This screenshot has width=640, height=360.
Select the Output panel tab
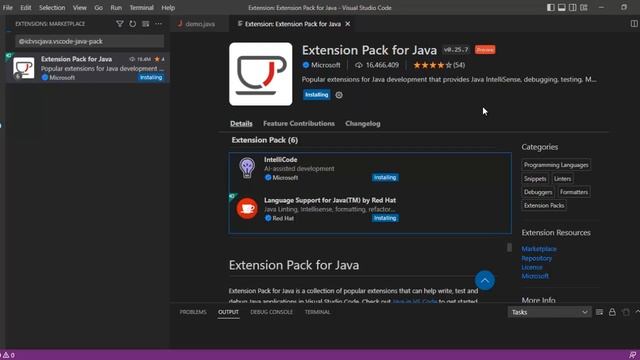click(x=228, y=312)
